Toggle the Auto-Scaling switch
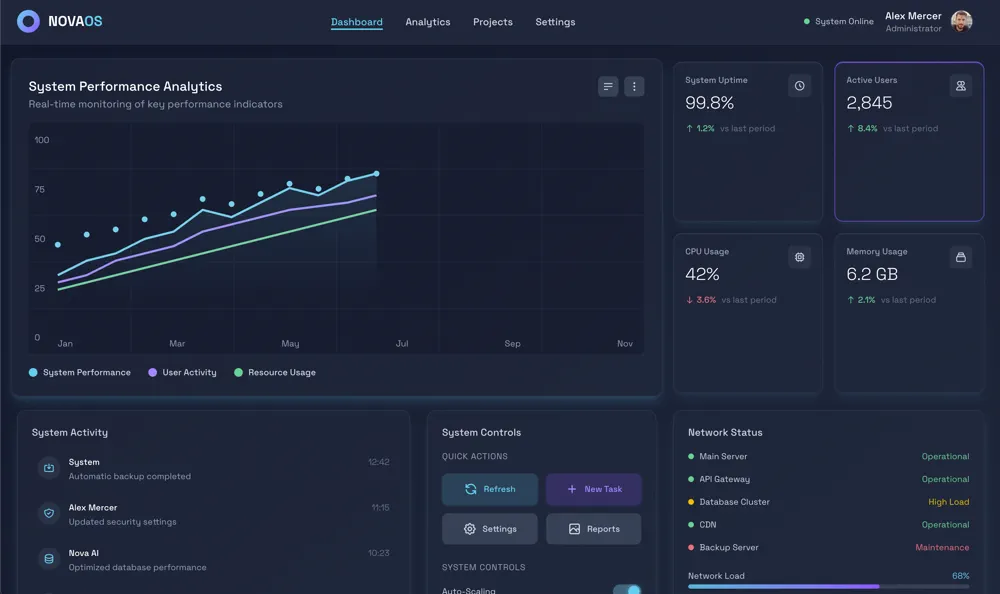Viewport: 1000px width, 594px height. coord(627,590)
